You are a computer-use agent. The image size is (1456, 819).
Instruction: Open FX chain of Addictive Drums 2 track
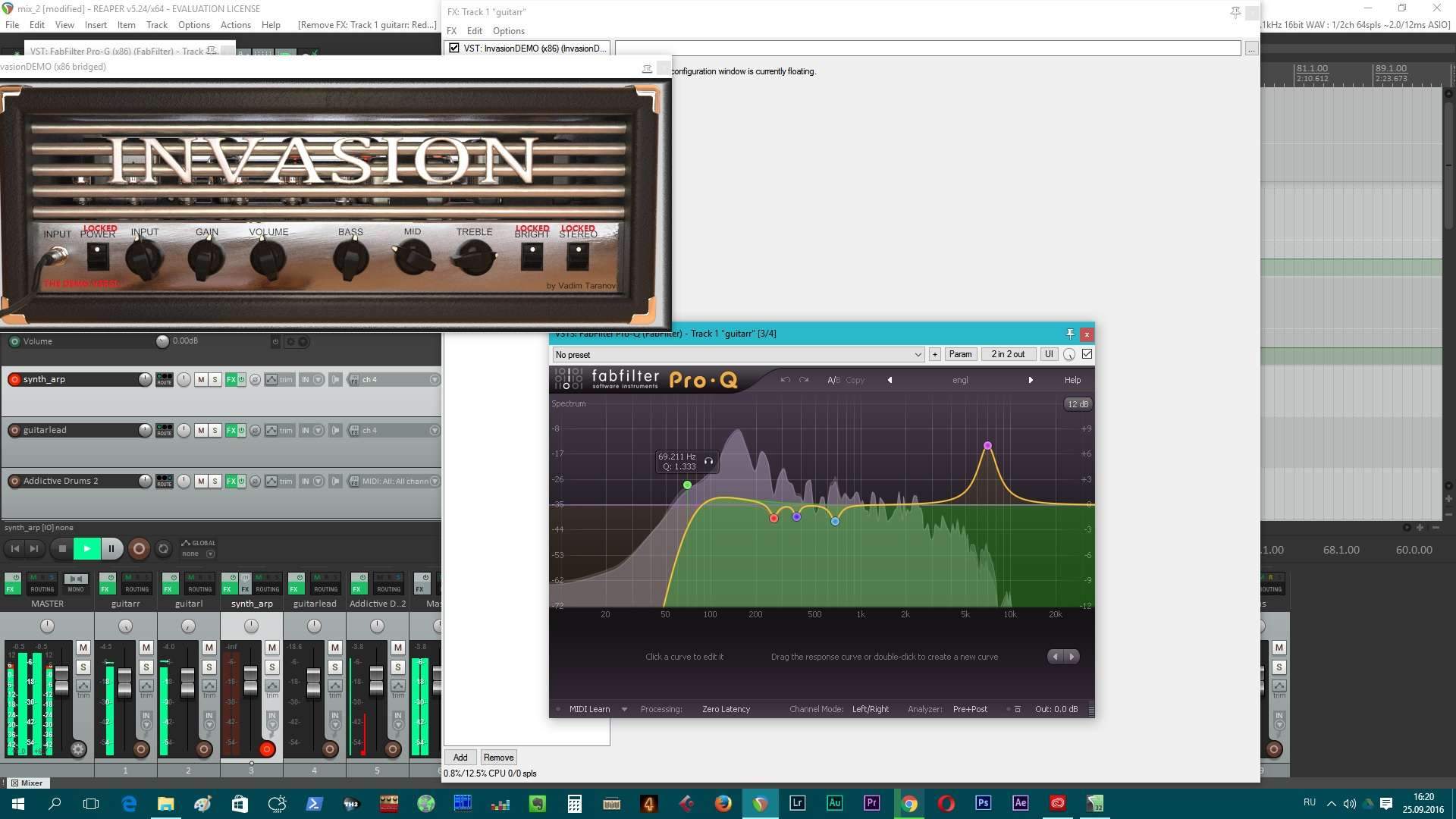pos(231,481)
